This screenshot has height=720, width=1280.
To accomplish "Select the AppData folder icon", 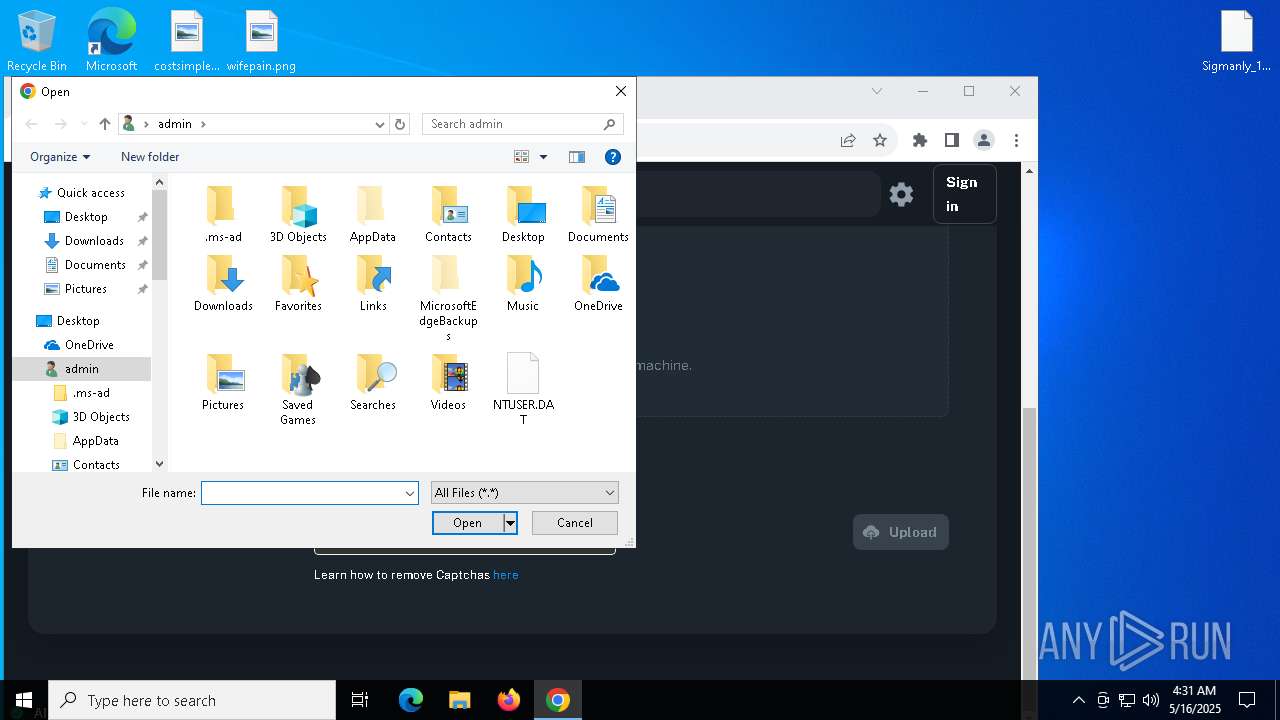I will pos(373,214).
